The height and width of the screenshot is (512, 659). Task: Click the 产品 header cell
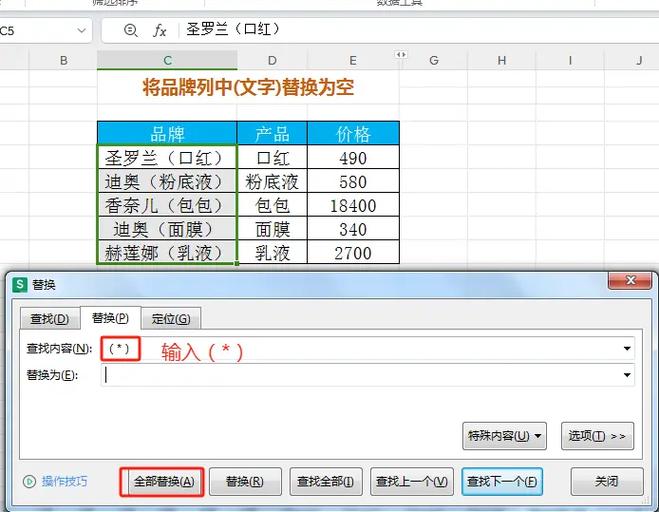pyautogui.click(x=272, y=133)
